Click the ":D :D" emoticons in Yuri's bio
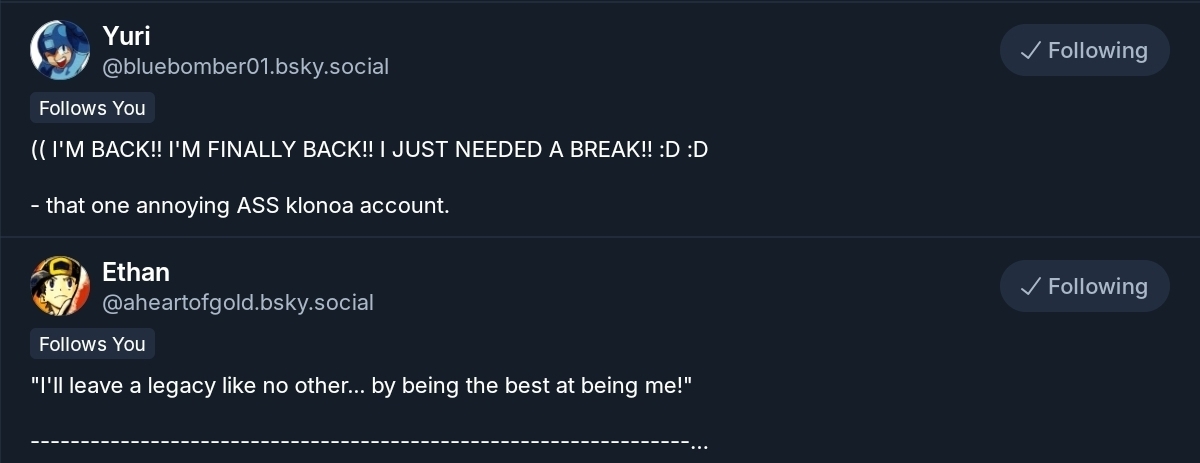Viewport: 1200px width, 463px height. [x=683, y=150]
